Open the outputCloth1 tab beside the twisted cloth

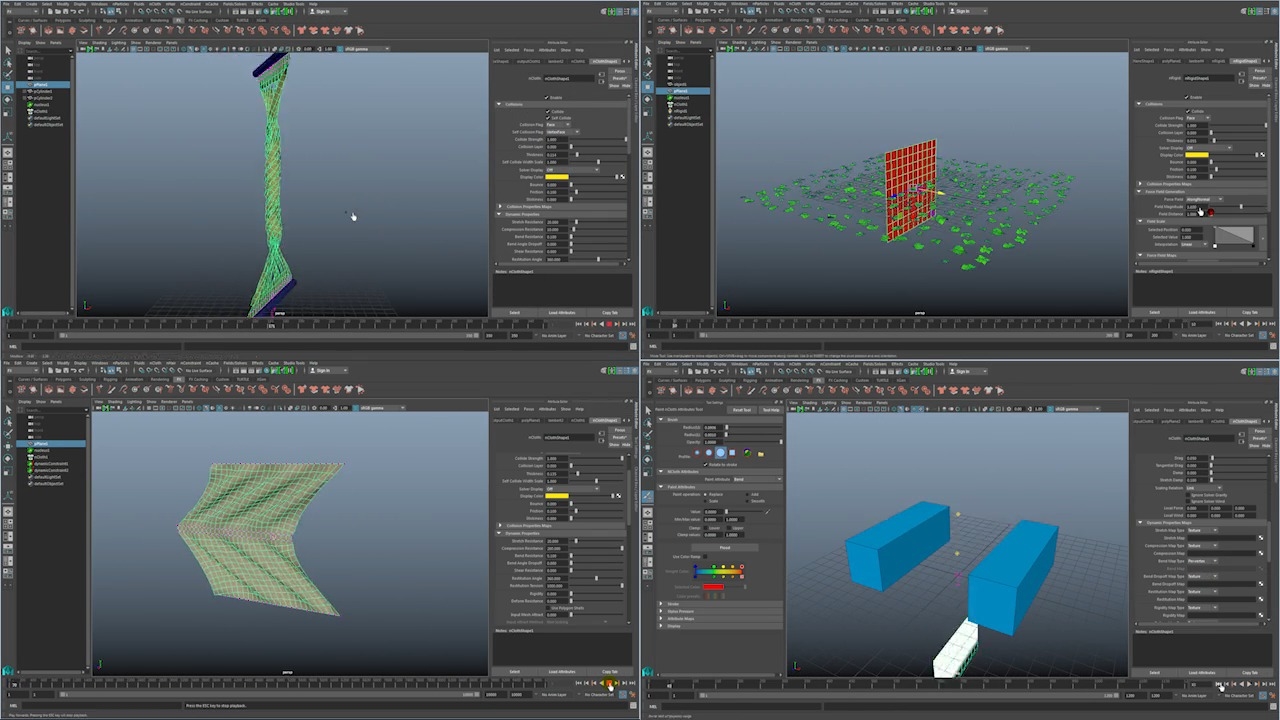click(528, 61)
